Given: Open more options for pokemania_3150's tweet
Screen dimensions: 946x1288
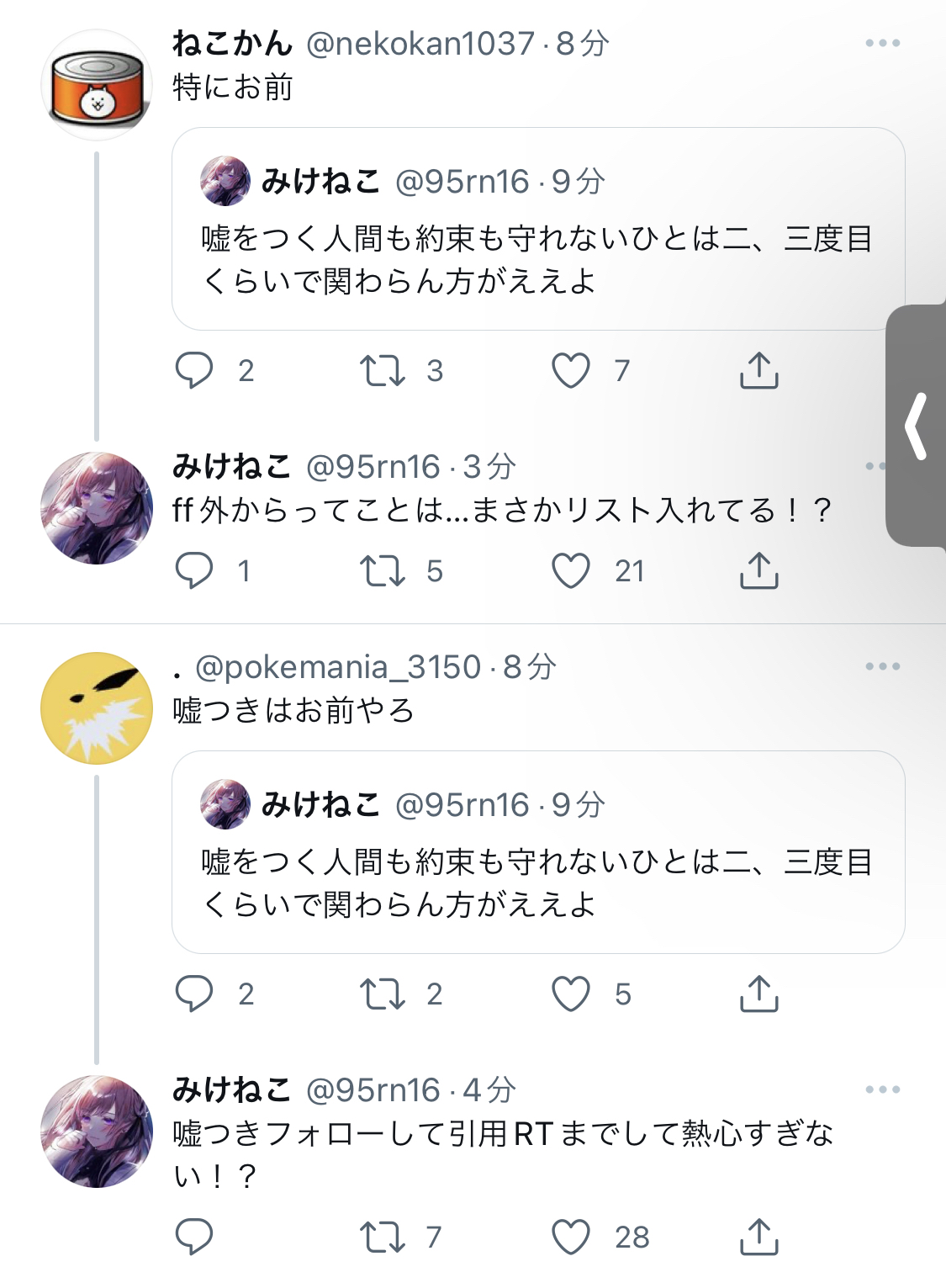Looking at the screenshot, I should (882, 666).
